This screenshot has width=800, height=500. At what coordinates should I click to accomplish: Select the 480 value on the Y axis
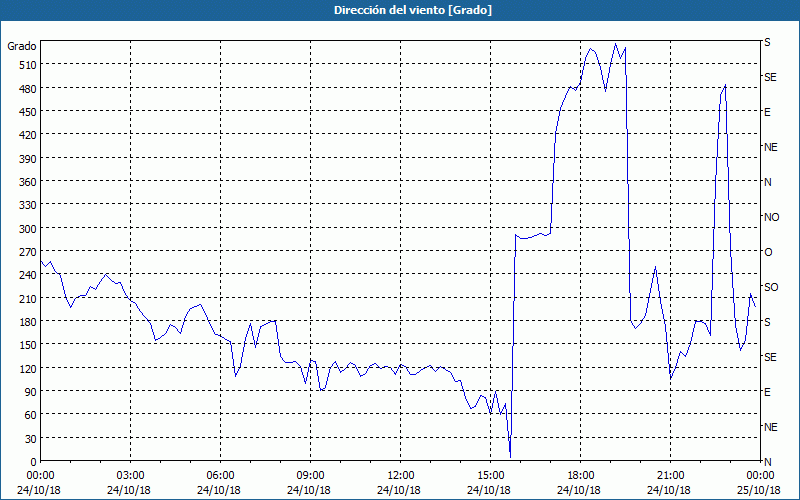pyautogui.click(x=28, y=89)
